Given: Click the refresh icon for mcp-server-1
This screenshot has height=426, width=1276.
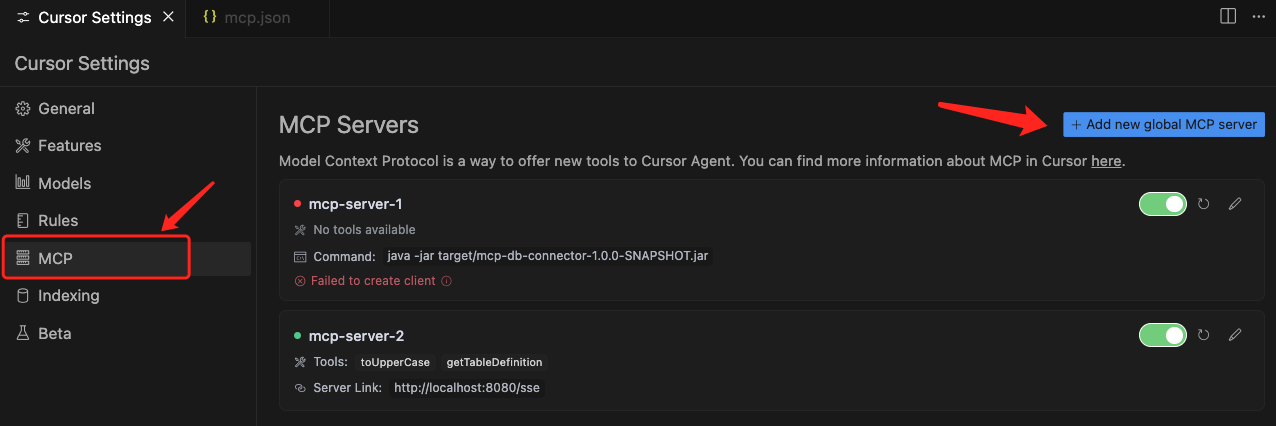Looking at the screenshot, I should [x=1204, y=204].
